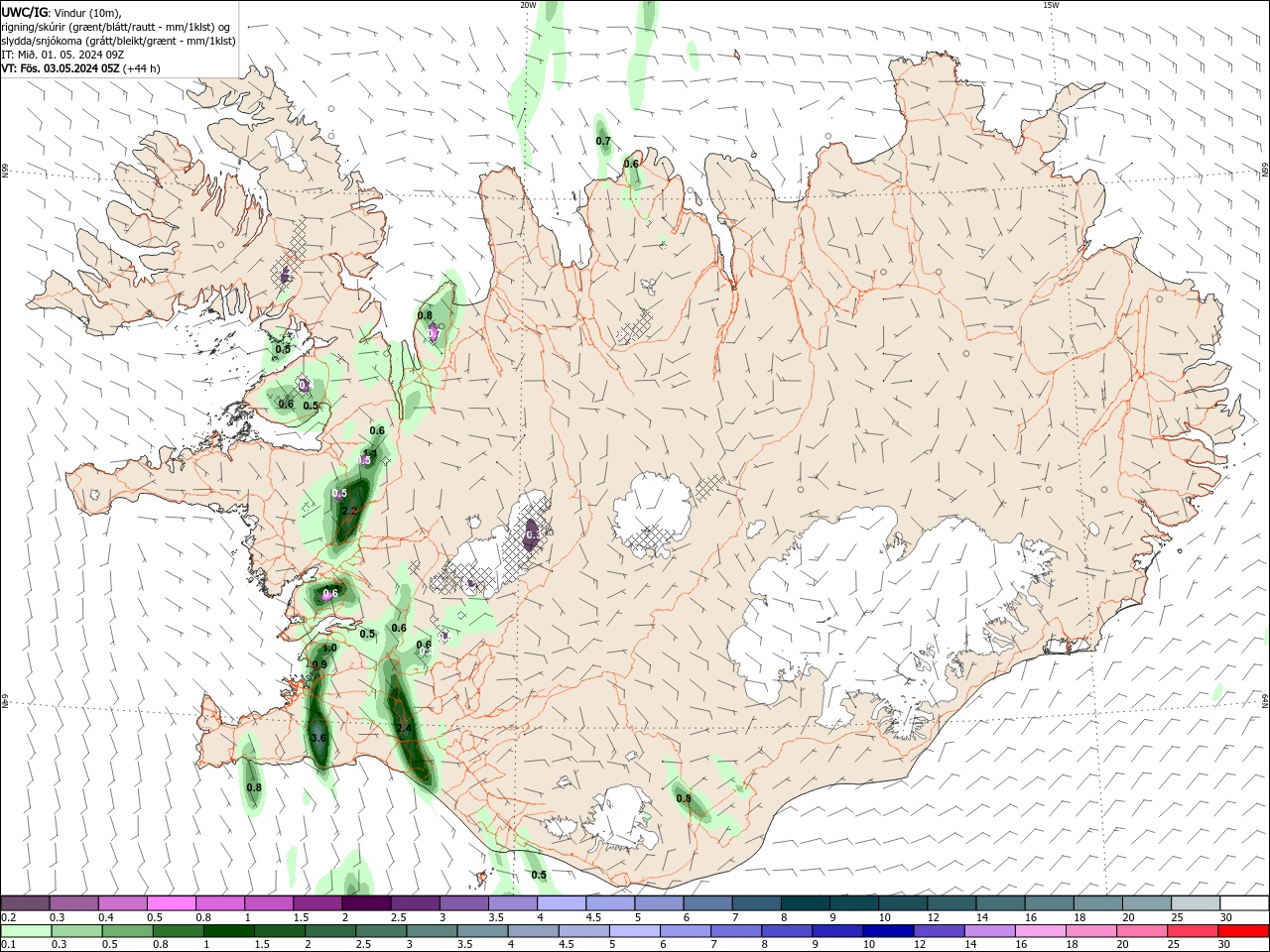Click the lilac 14 swatch in the rain legend

[x=990, y=931]
